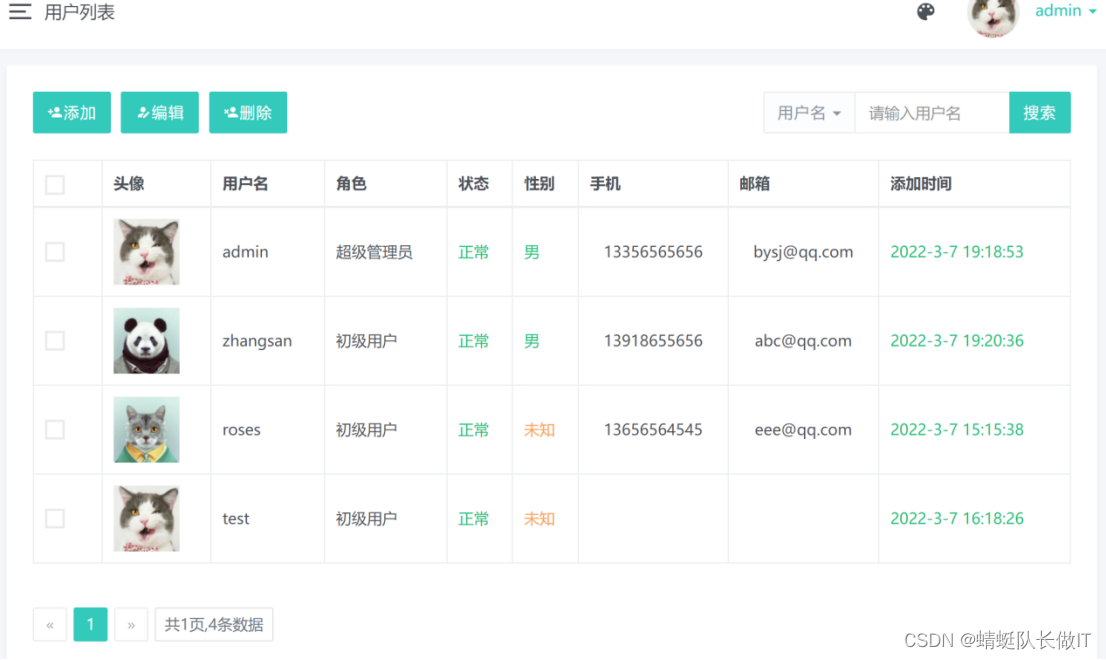Click email eee@qq.com

tap(803, 429)
